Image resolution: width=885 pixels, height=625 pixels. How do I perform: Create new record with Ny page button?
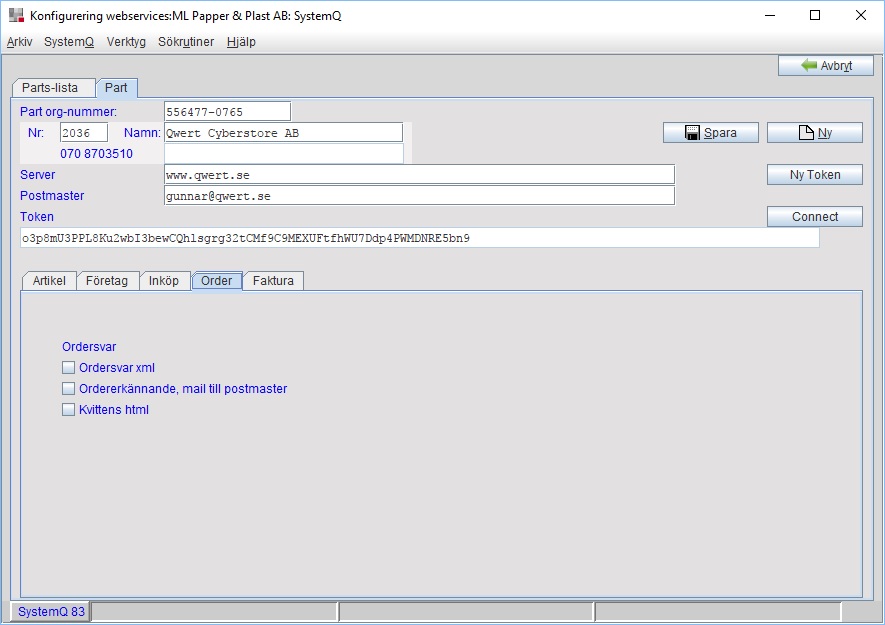coord(814,133)
